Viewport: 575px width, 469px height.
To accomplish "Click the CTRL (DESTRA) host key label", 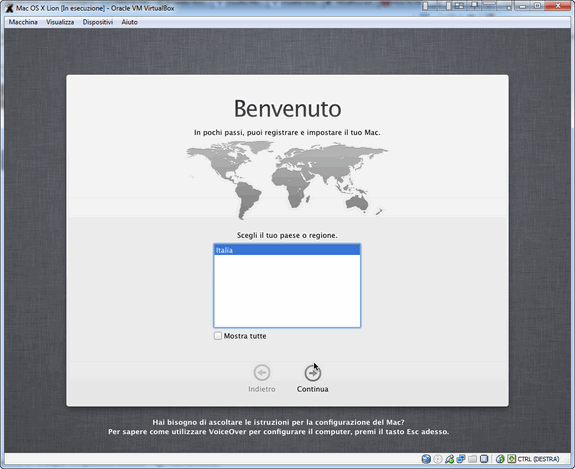I will (538, 459).
